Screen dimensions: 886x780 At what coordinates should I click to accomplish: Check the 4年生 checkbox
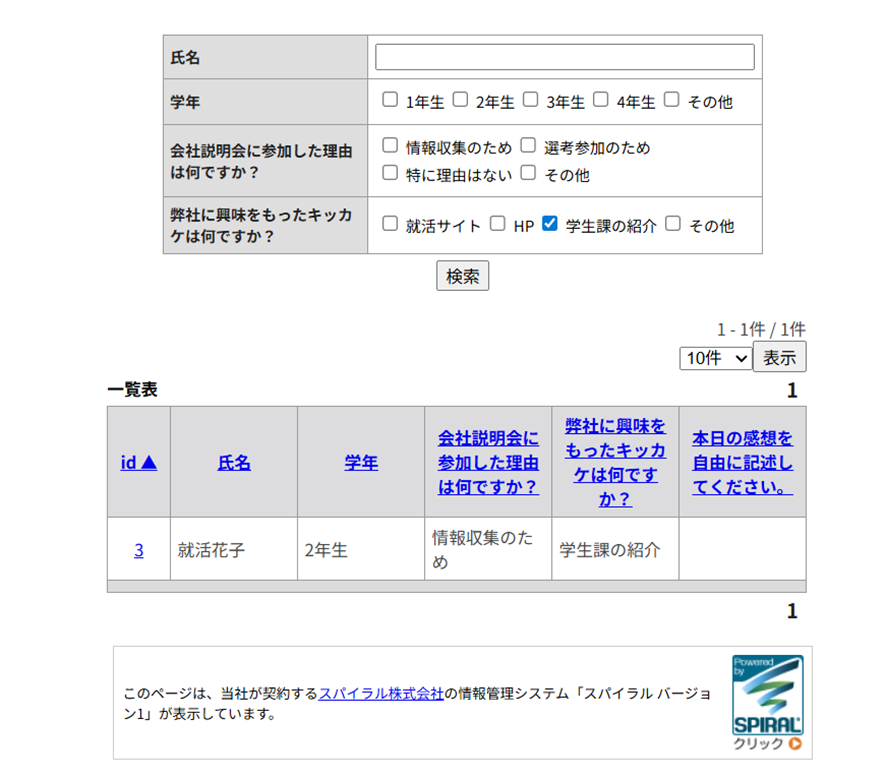coord(601,100)
